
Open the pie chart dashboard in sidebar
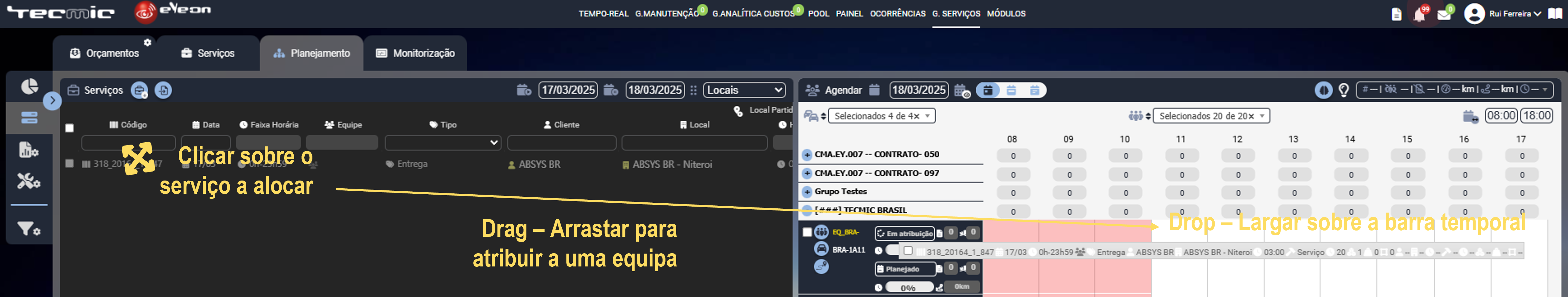(x=29, y=87)
